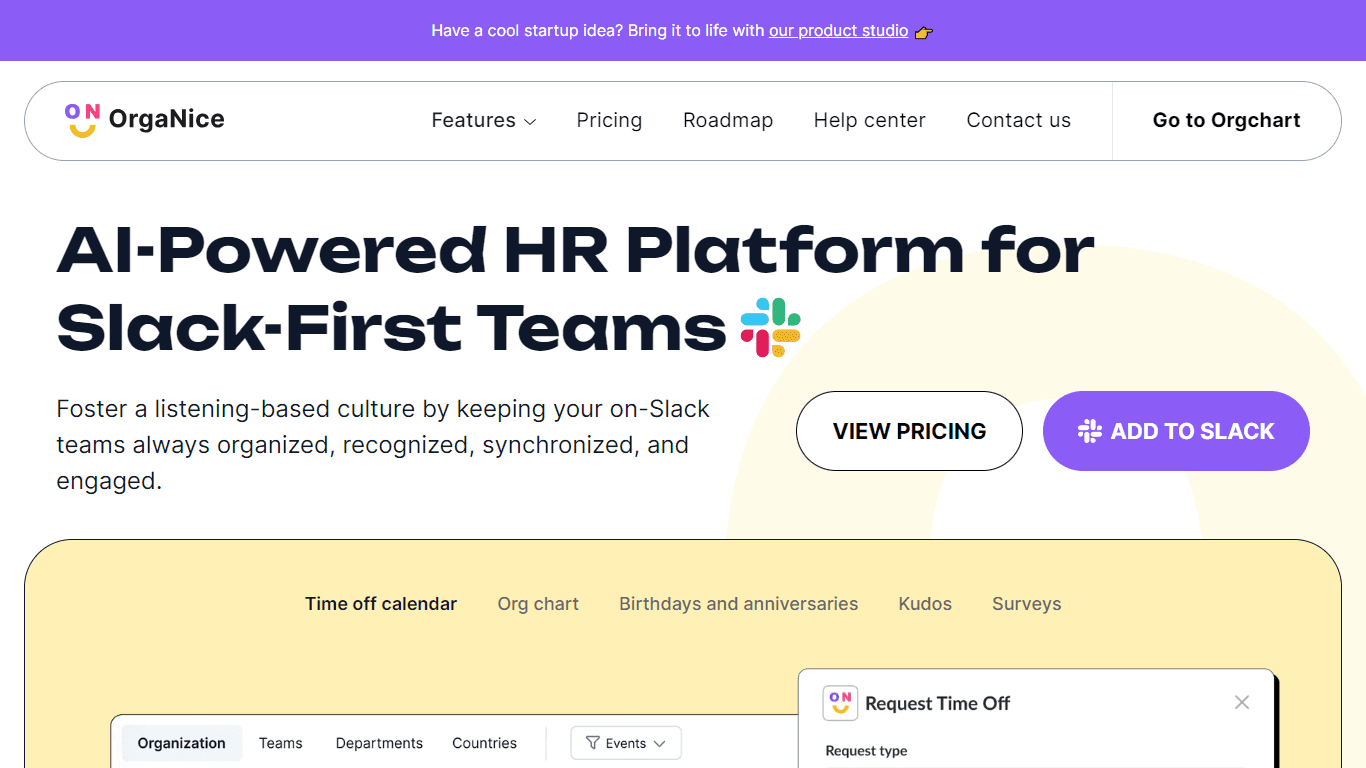Screen dimensions: 1366x768
Task: Select the Countries view tab
Action: [x=484, y=743]
